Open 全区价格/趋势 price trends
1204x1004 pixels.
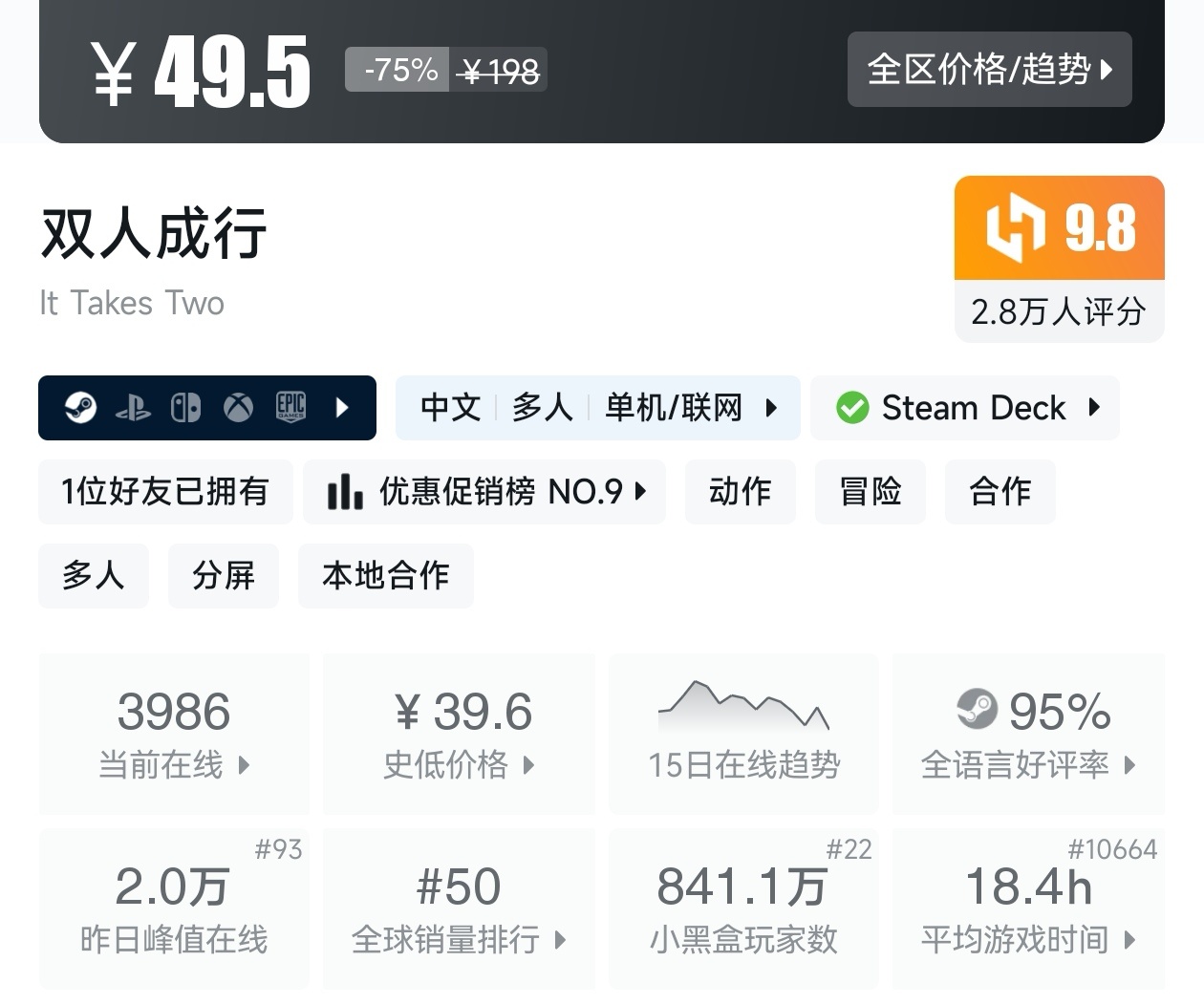pos(989,69)
